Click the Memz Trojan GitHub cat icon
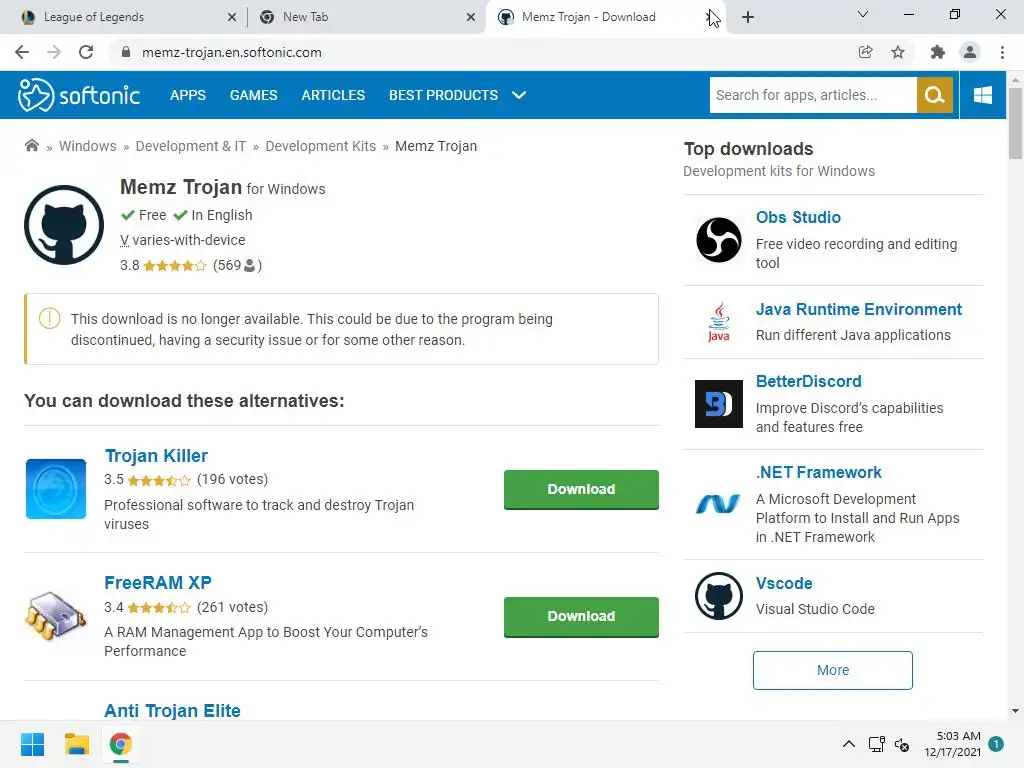The image size is (1024, 768). coord(64,225)
